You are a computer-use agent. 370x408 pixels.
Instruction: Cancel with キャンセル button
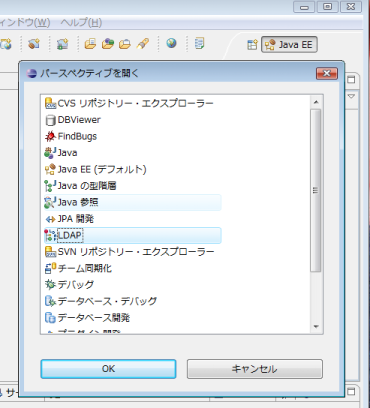click(255, 369)
